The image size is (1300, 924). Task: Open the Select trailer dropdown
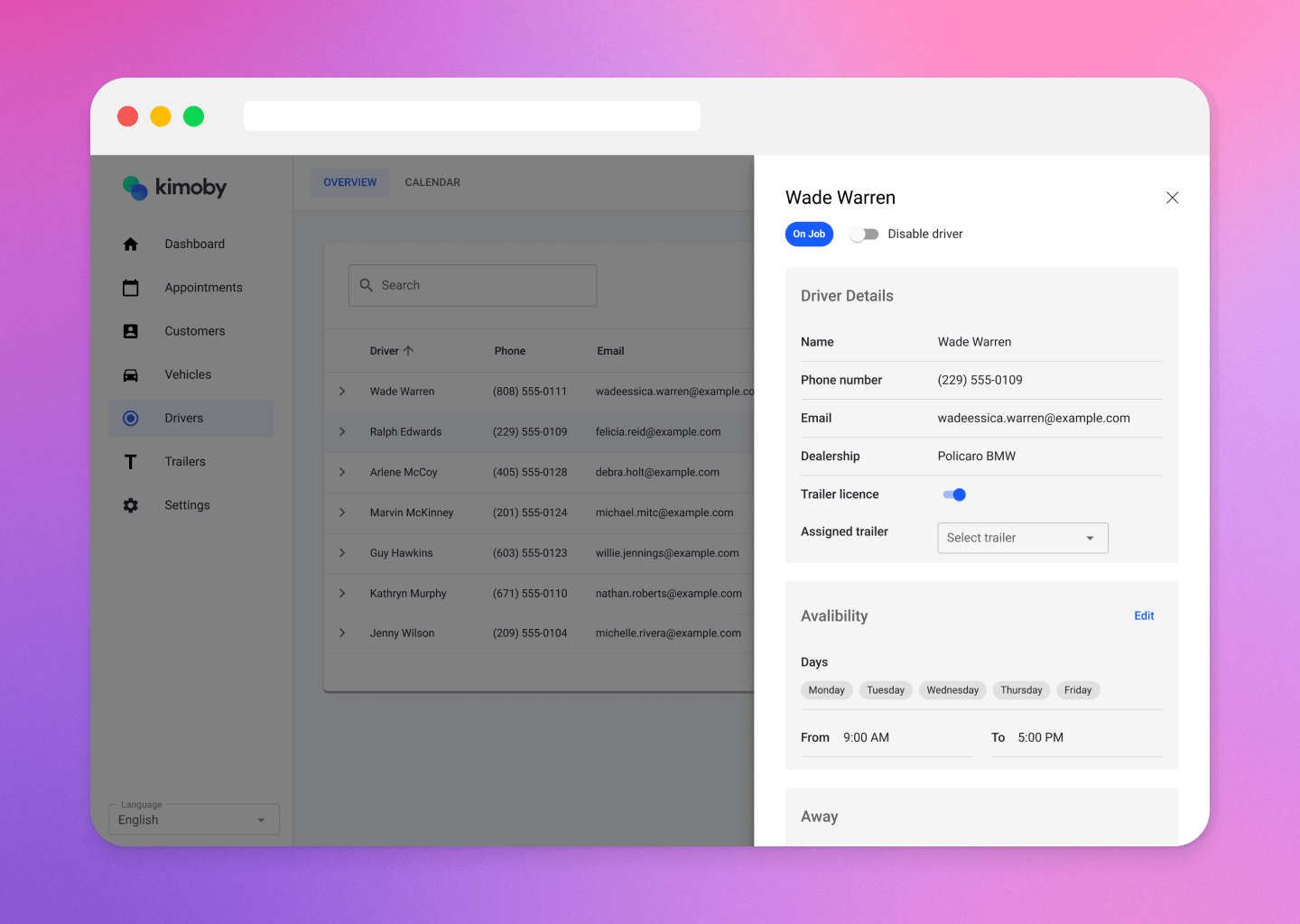tap(1022, 538)
